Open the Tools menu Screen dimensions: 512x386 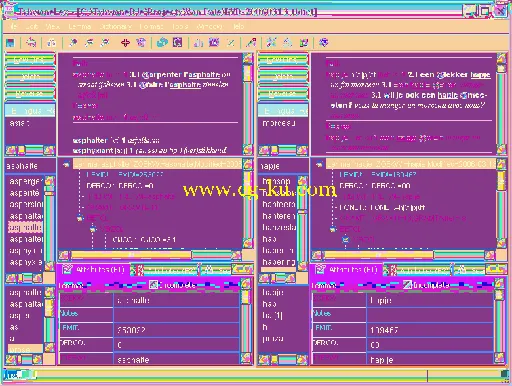(x=180, y=26)
